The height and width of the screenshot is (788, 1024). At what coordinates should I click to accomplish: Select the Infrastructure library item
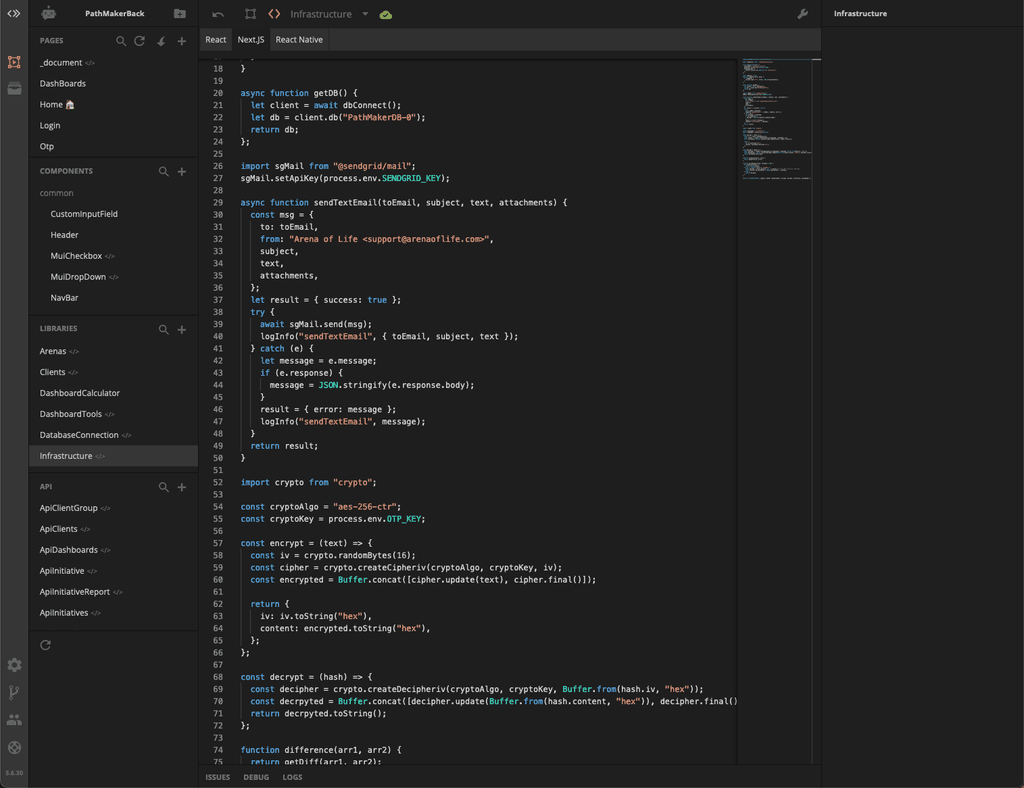click(x=114, y=456)
